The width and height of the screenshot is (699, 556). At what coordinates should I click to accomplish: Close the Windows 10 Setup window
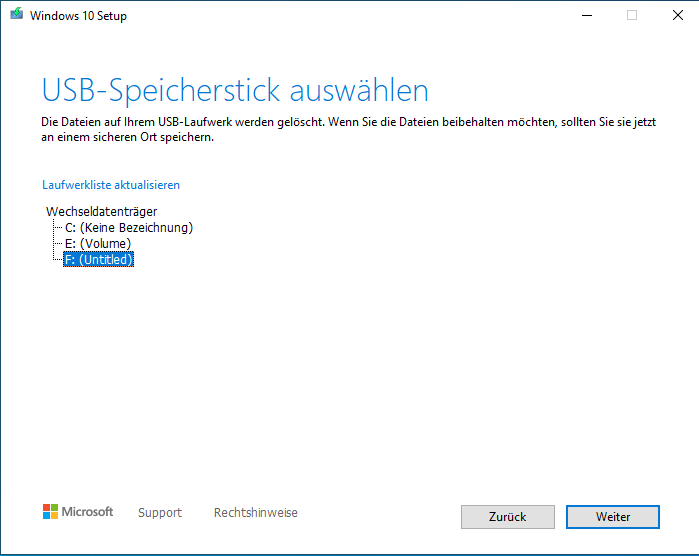coord(676,16)
